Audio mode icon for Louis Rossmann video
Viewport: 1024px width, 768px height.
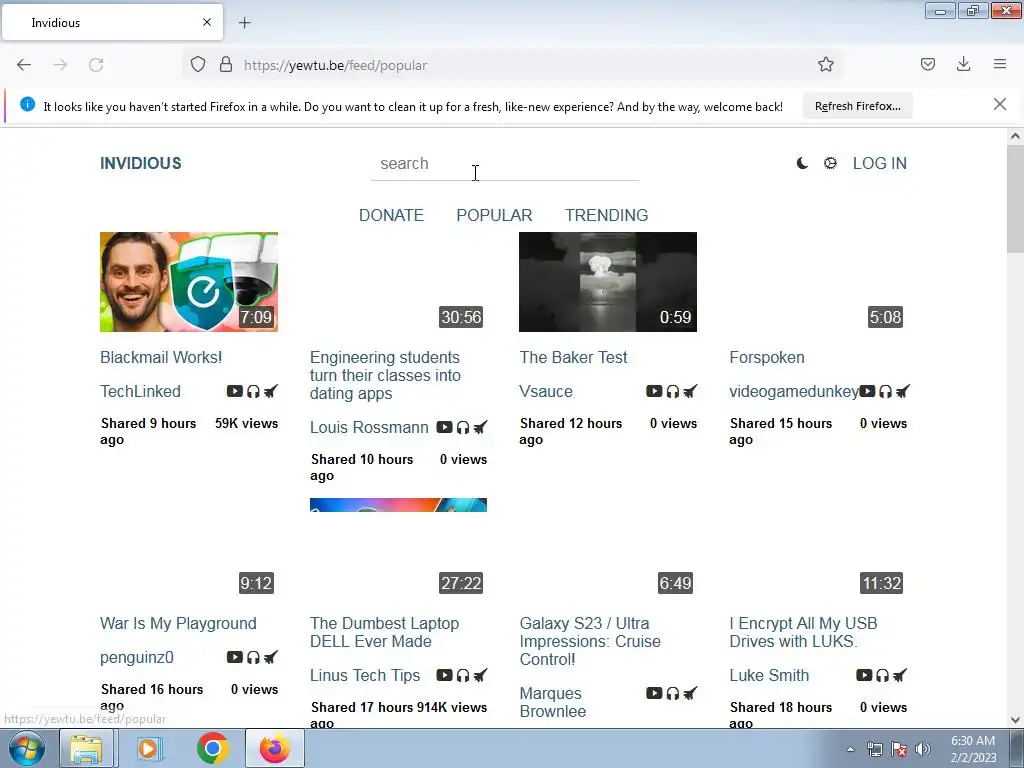463,427
